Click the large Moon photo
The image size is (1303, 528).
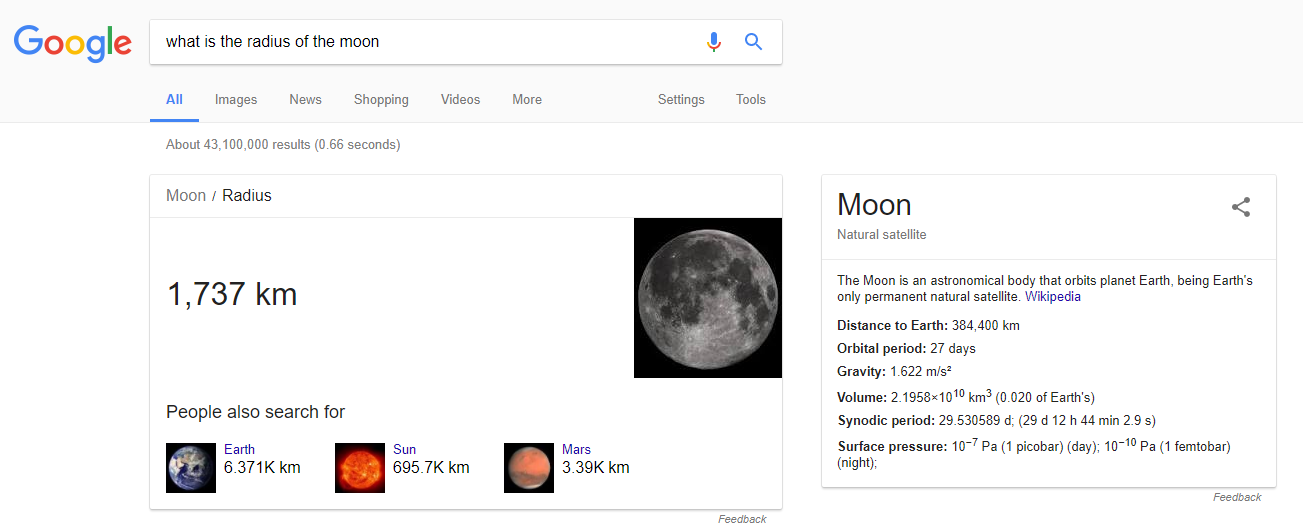point(708,298)
